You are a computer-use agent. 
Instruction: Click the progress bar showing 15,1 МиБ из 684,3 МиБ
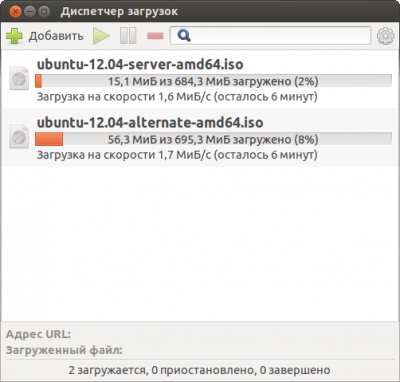click(213, 81)
